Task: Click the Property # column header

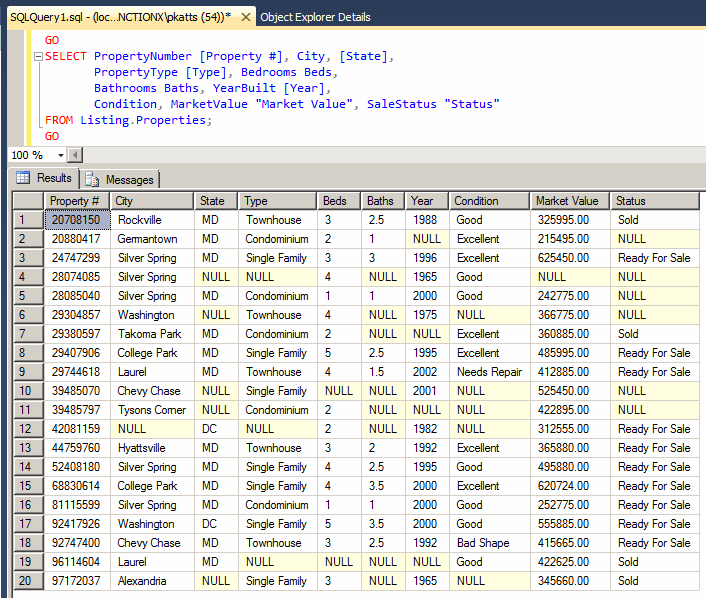Action: point(77,201)
